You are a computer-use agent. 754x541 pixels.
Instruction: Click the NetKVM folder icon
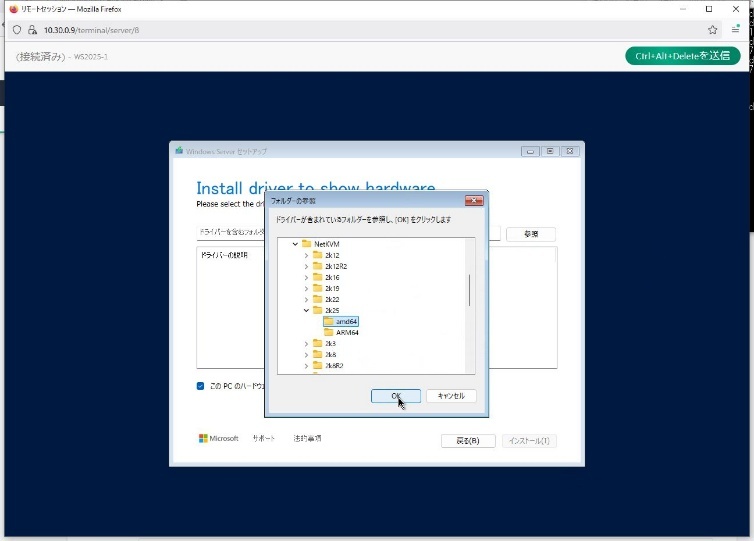[306, 244]
